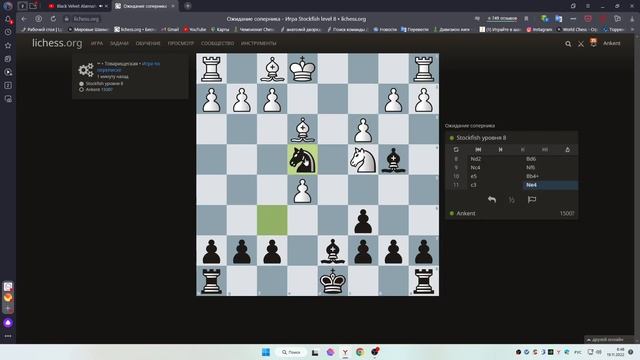Reload the current page

pyautogui.click(x=53, y=19)
